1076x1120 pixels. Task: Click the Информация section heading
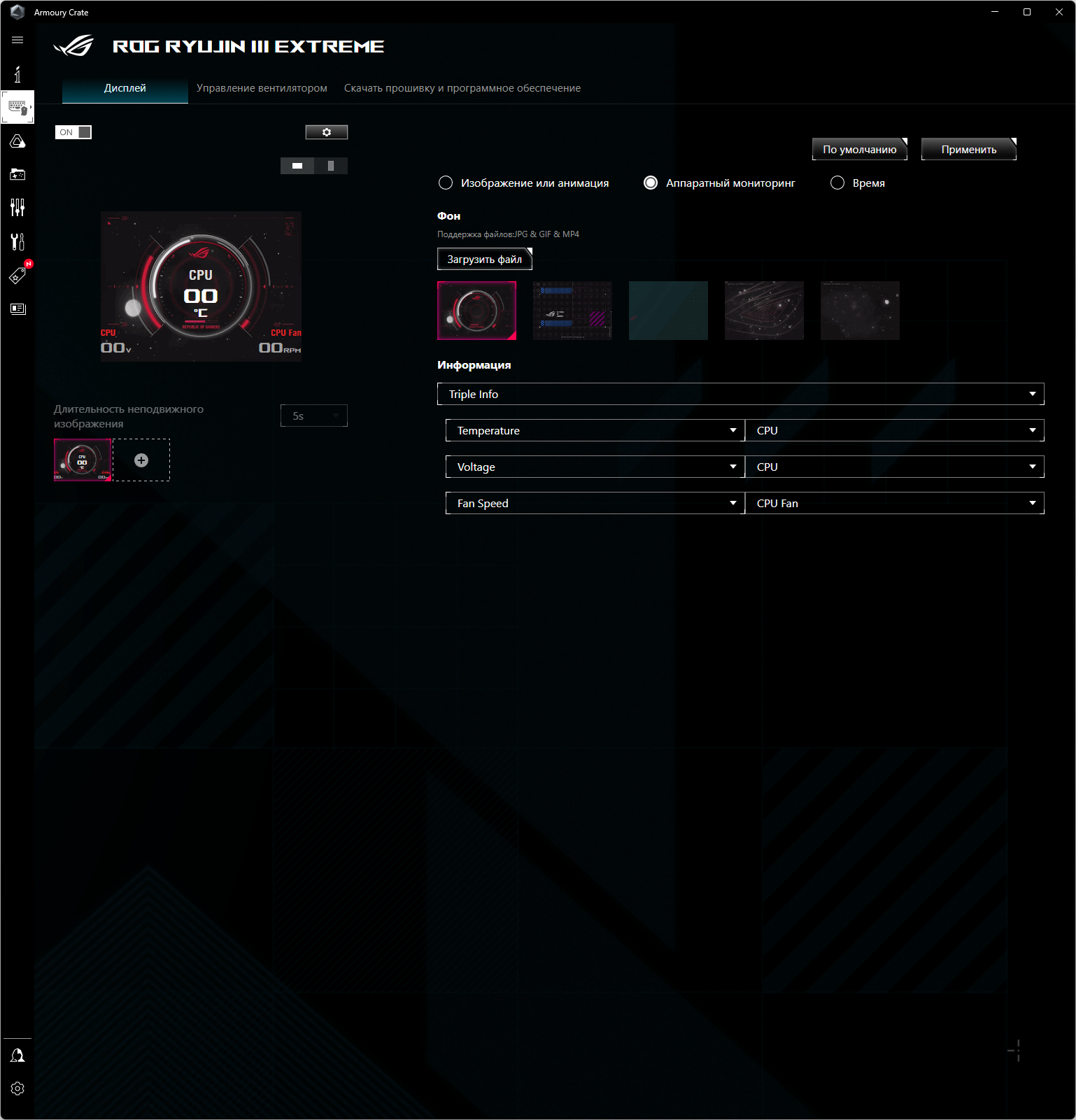point(474,365)
